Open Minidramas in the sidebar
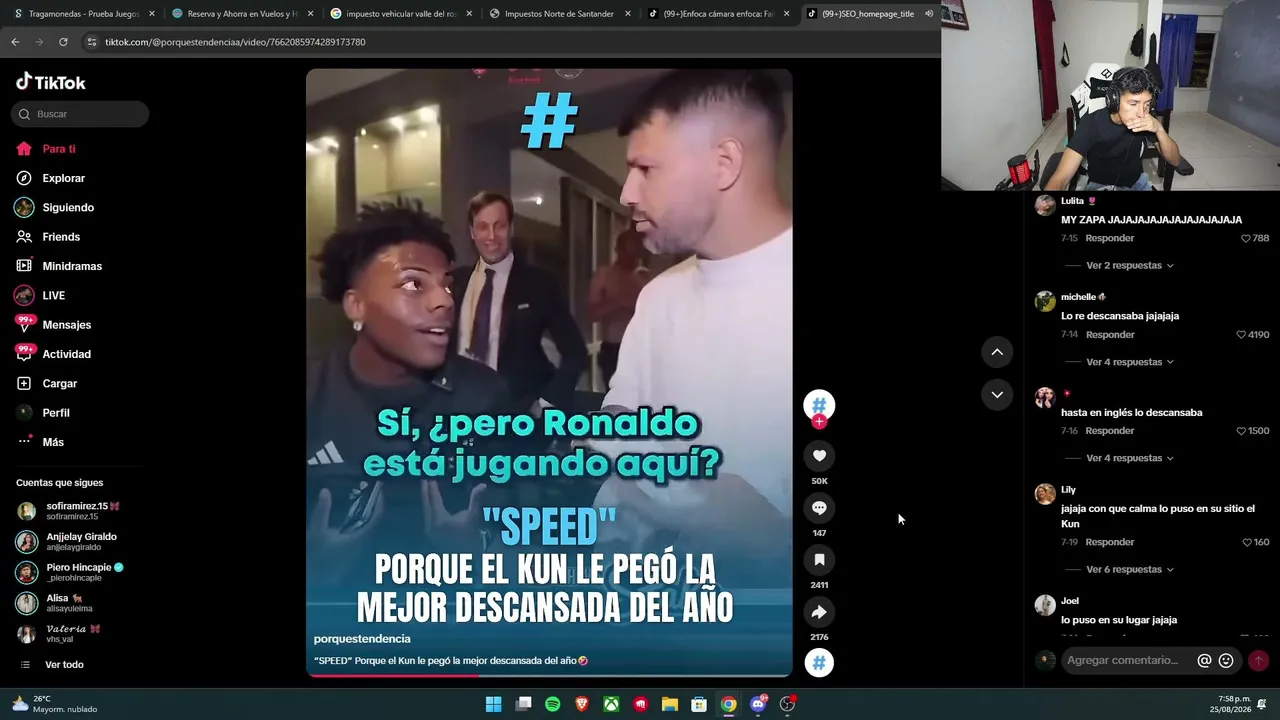This screenshot has width=1280, height=720. pyautogui.click(x=72, y=266)
